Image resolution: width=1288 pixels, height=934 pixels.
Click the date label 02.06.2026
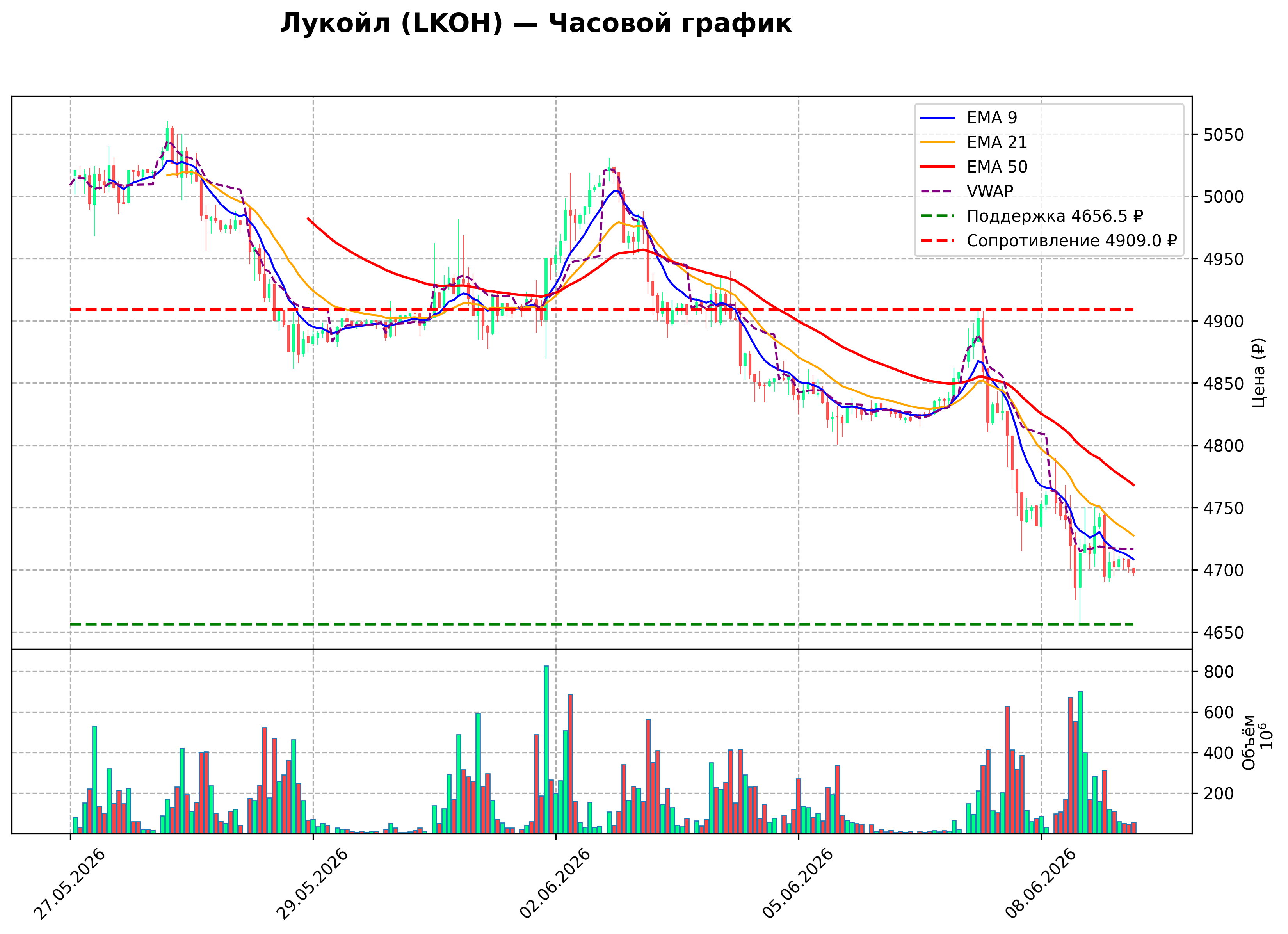tap(555, 884)
